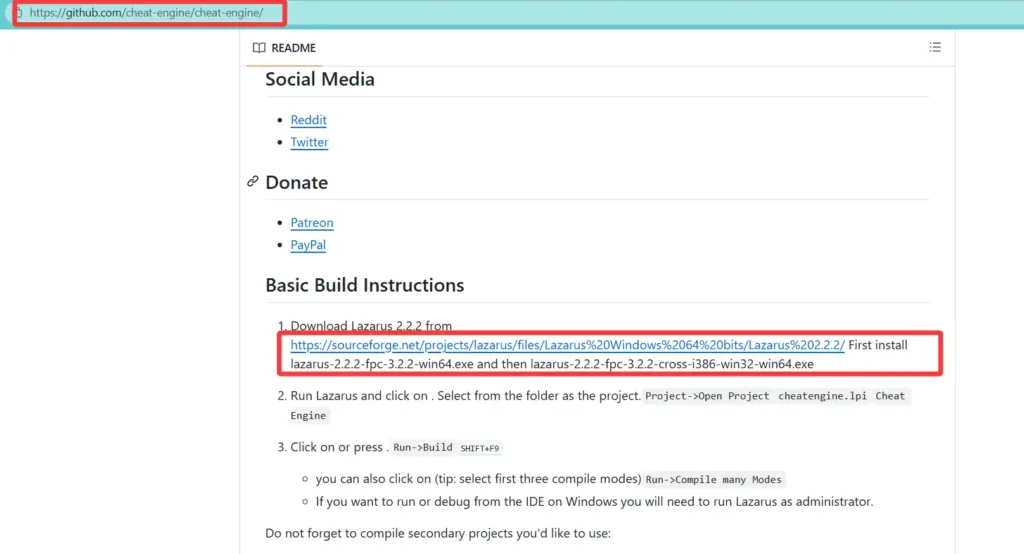The height and width of the screenshot is (554, 1024).
Task: Click the 'run Lazarus as administrator' bullet text
Action: 594,502
